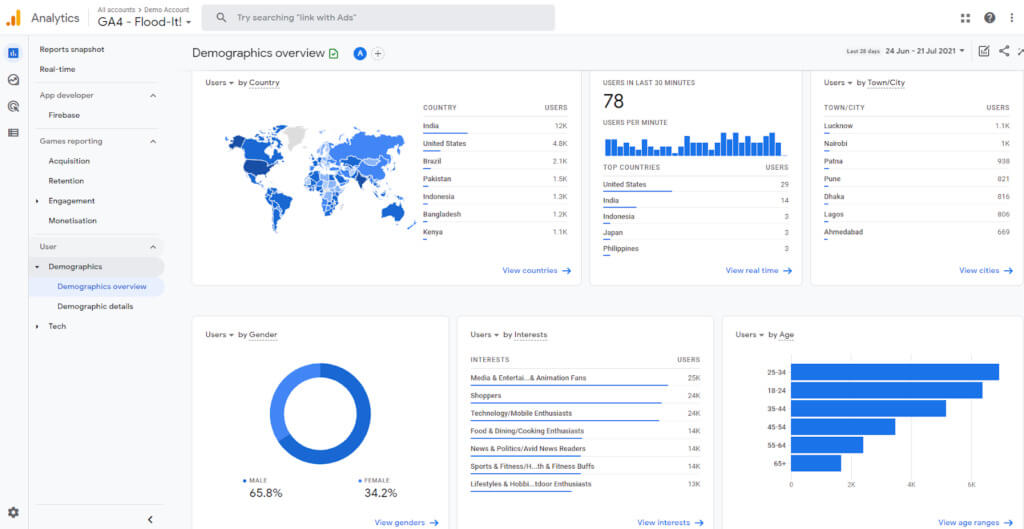Open the Admin settings gear
Screen dimensions: 1024x529
pyautogui.click(x=13, y=512)
